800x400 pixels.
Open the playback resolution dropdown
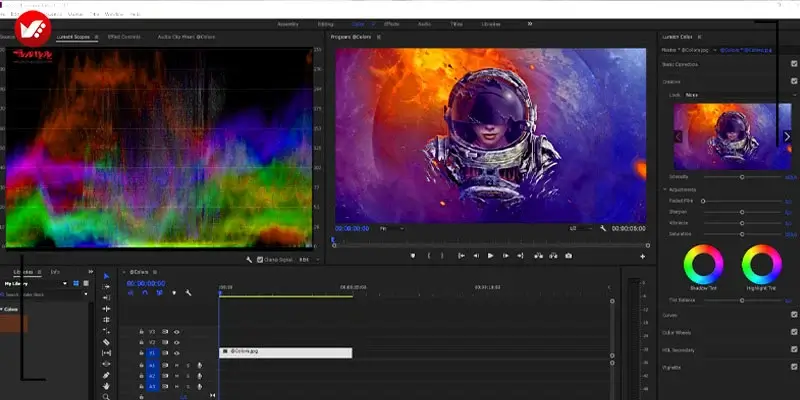[x=581, y=229]
